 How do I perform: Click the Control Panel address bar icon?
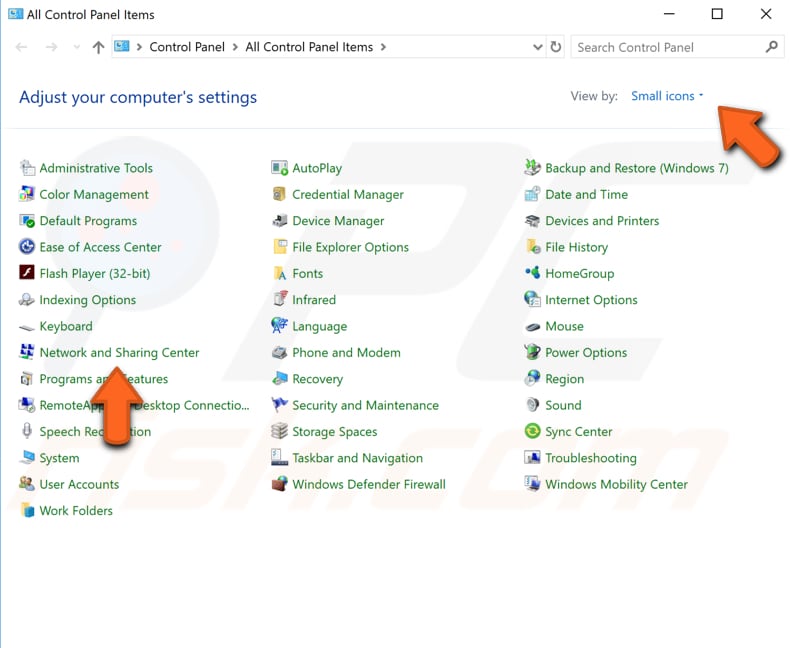click(x=121, y=46)
